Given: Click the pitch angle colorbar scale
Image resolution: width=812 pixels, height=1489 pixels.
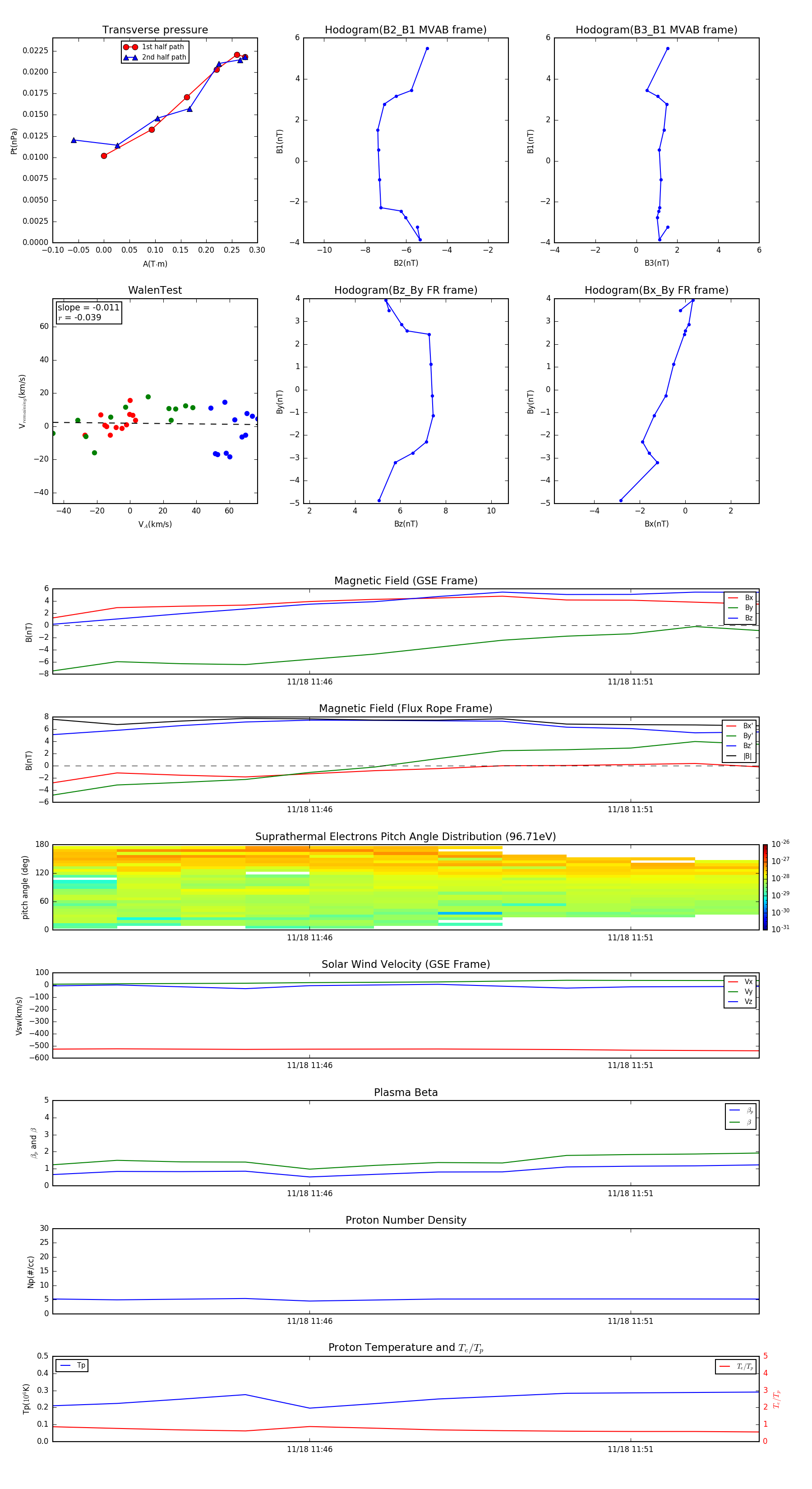Looking at the screenshot, I should [x=765, y=887].
